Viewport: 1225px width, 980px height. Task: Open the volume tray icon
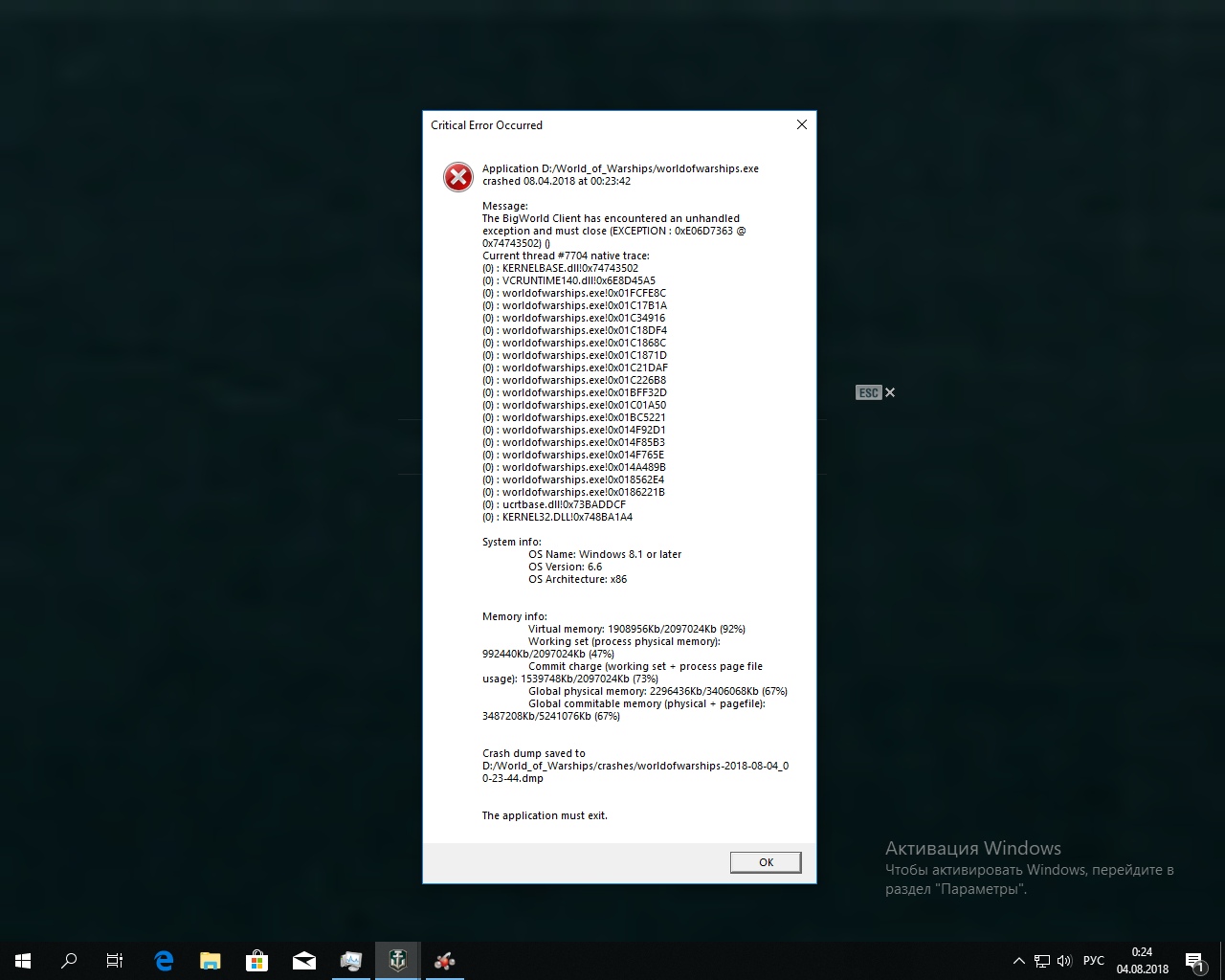click(1064, 961)
